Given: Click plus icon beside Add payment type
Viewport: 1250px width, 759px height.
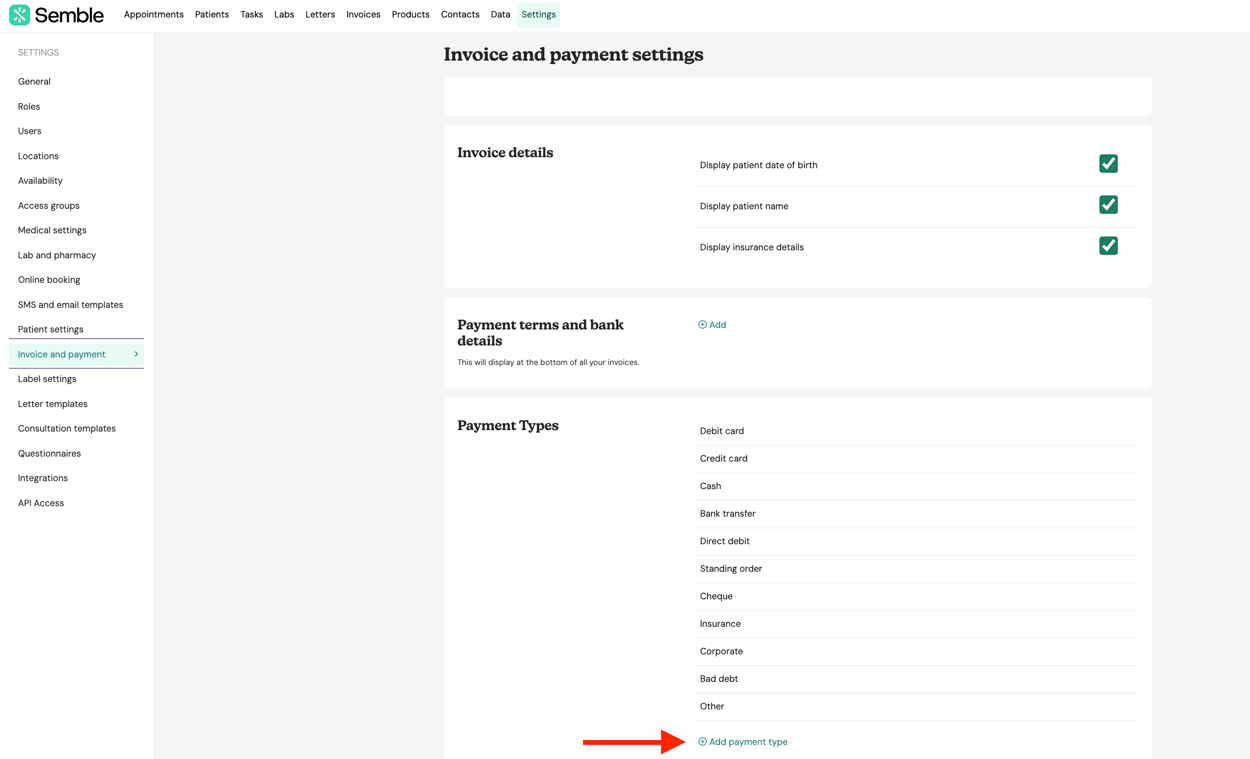Looking at the screenshot, I should tap(702, 742).
